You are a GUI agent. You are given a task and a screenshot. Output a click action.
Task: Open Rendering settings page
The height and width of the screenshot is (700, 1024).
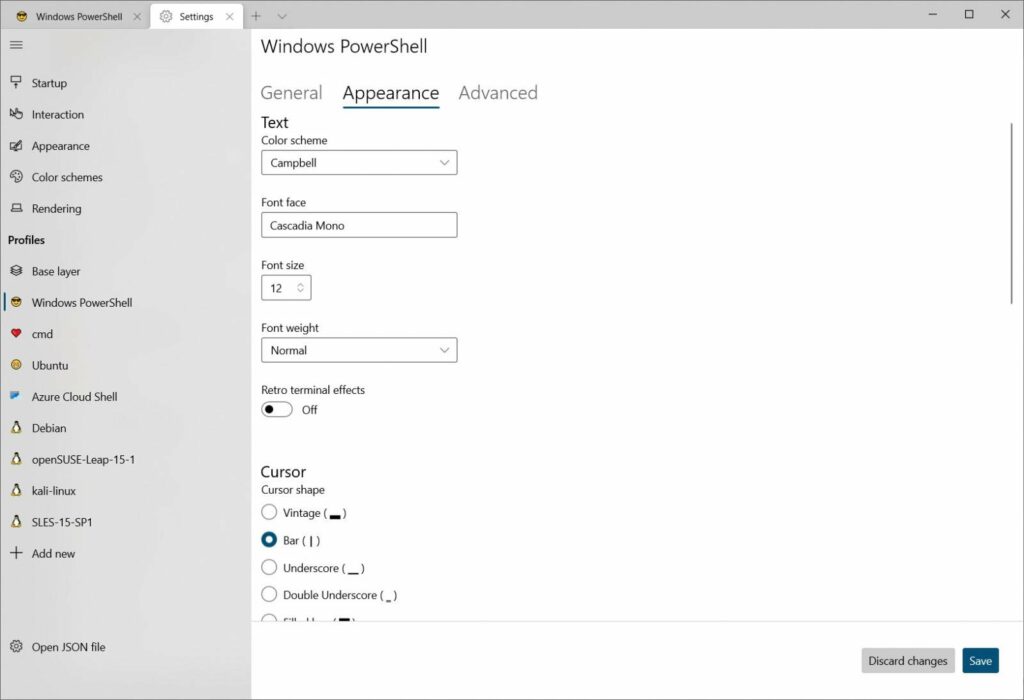click(125, 208)
